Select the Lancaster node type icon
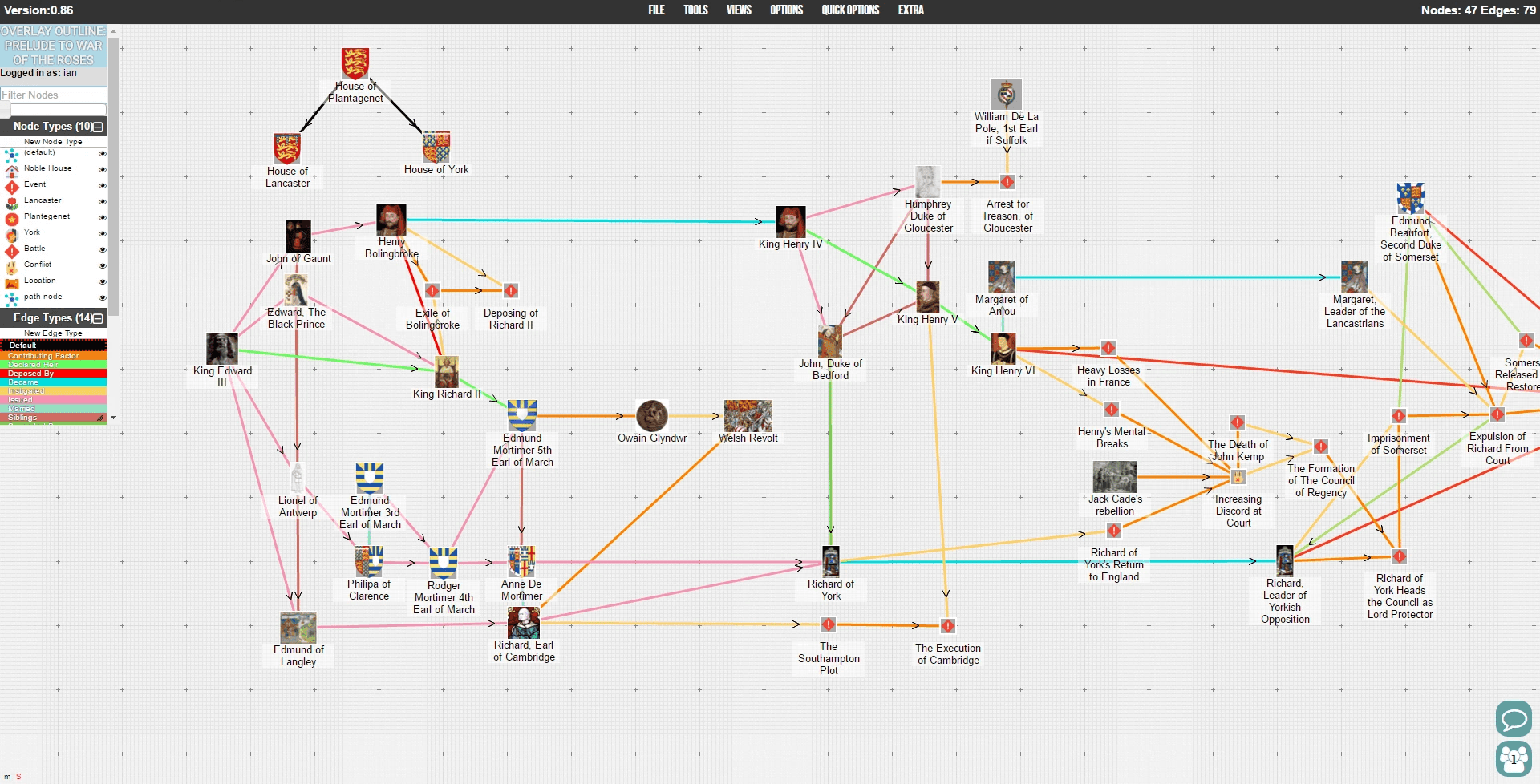This screenshot has height=784, width=1540. [x=11, y=201]
